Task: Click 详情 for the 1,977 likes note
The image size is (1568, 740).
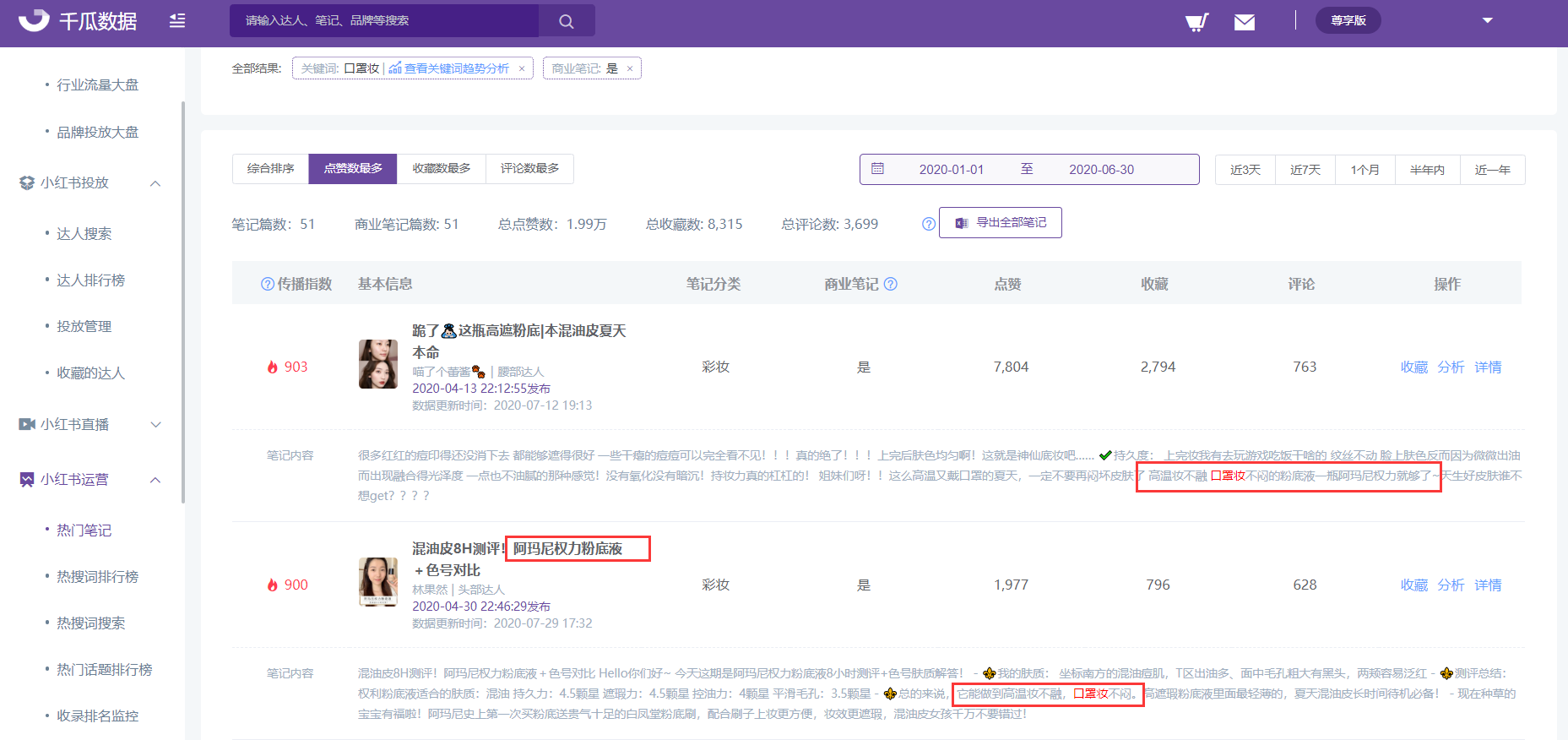Action: (x=1489, y=585)
